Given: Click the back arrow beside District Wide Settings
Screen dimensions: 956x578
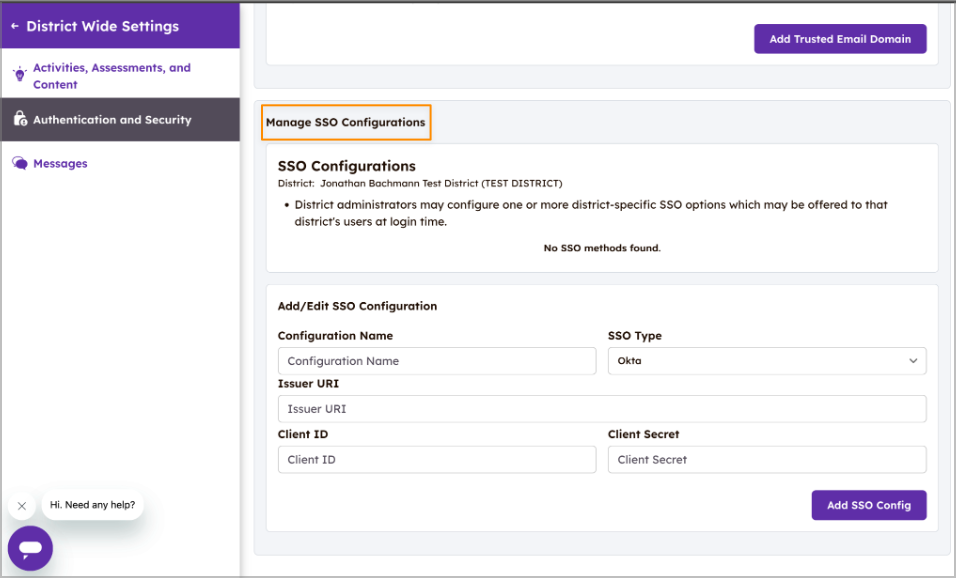Looking at the screenshot, I should (15, 27).
